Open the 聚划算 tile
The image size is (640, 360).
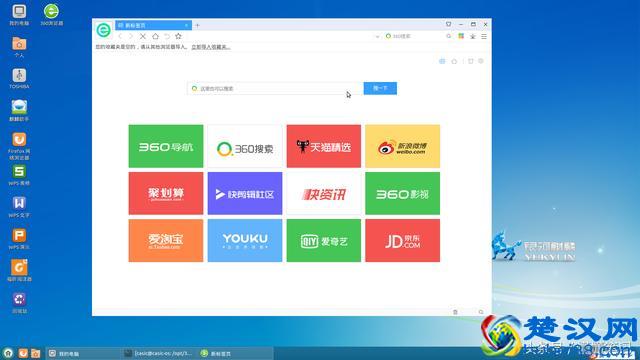click(x=166, y=193)
